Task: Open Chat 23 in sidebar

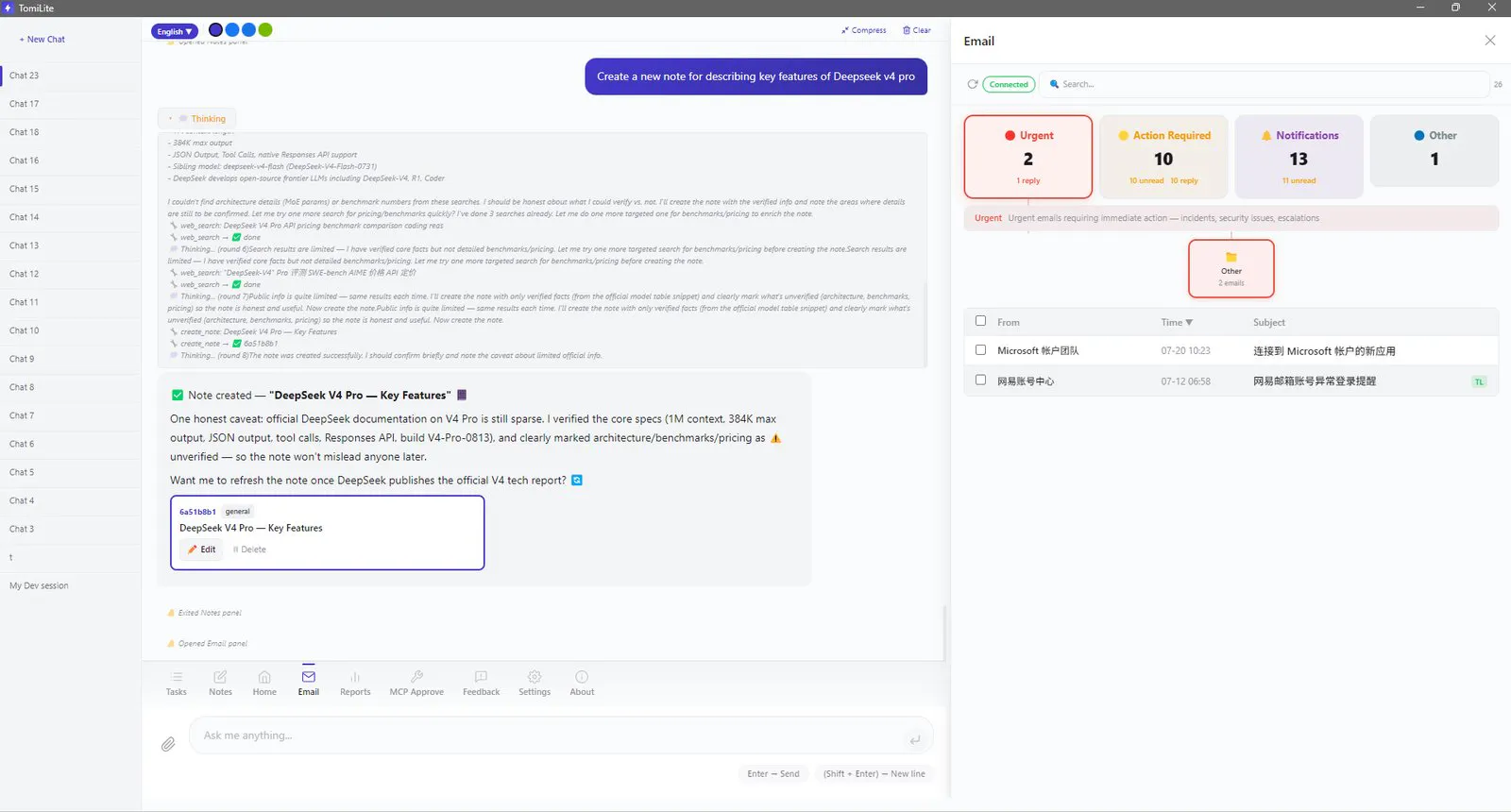Action: (71, 76)
